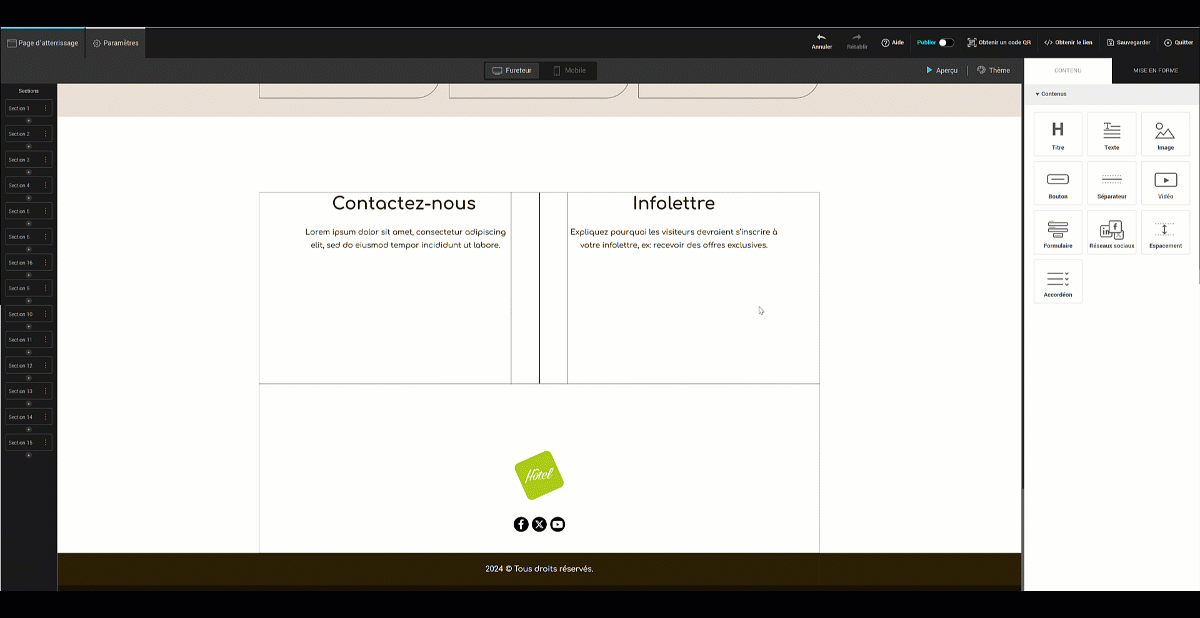Click plus button below Section 3
The image size is (1200, 618).
pos(28,172)
